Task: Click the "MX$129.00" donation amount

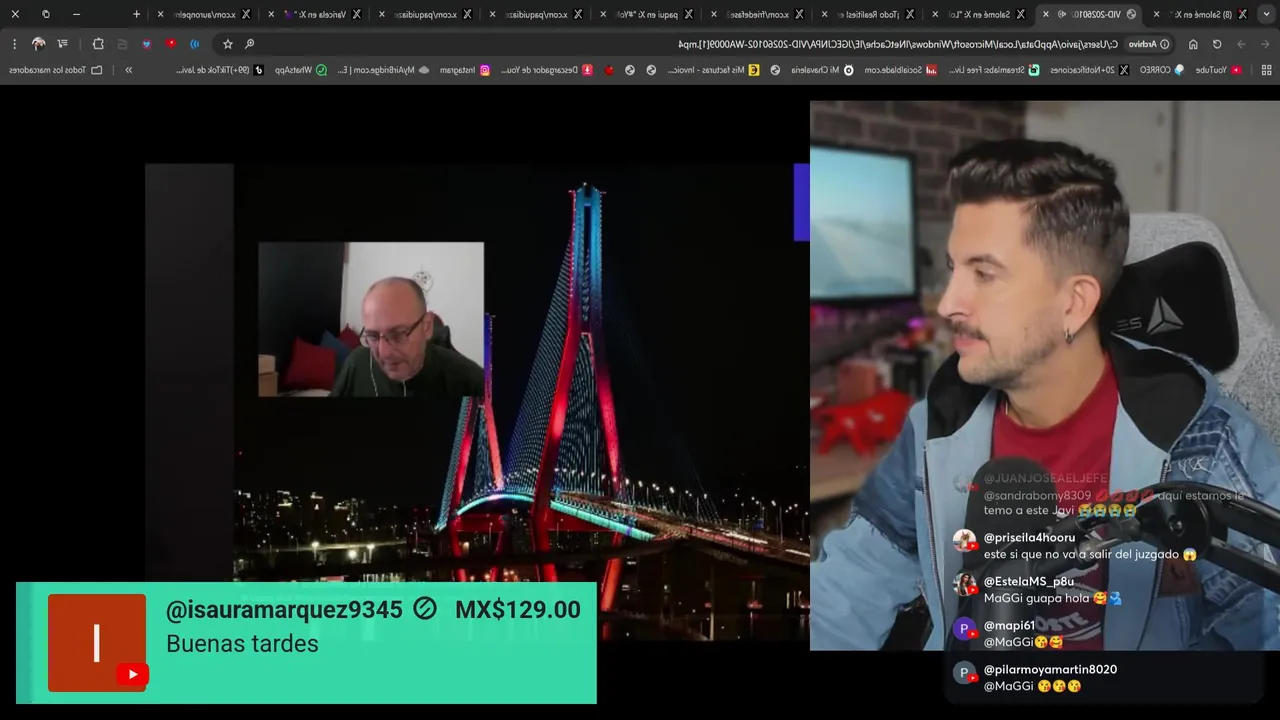Action: [517, 610]
